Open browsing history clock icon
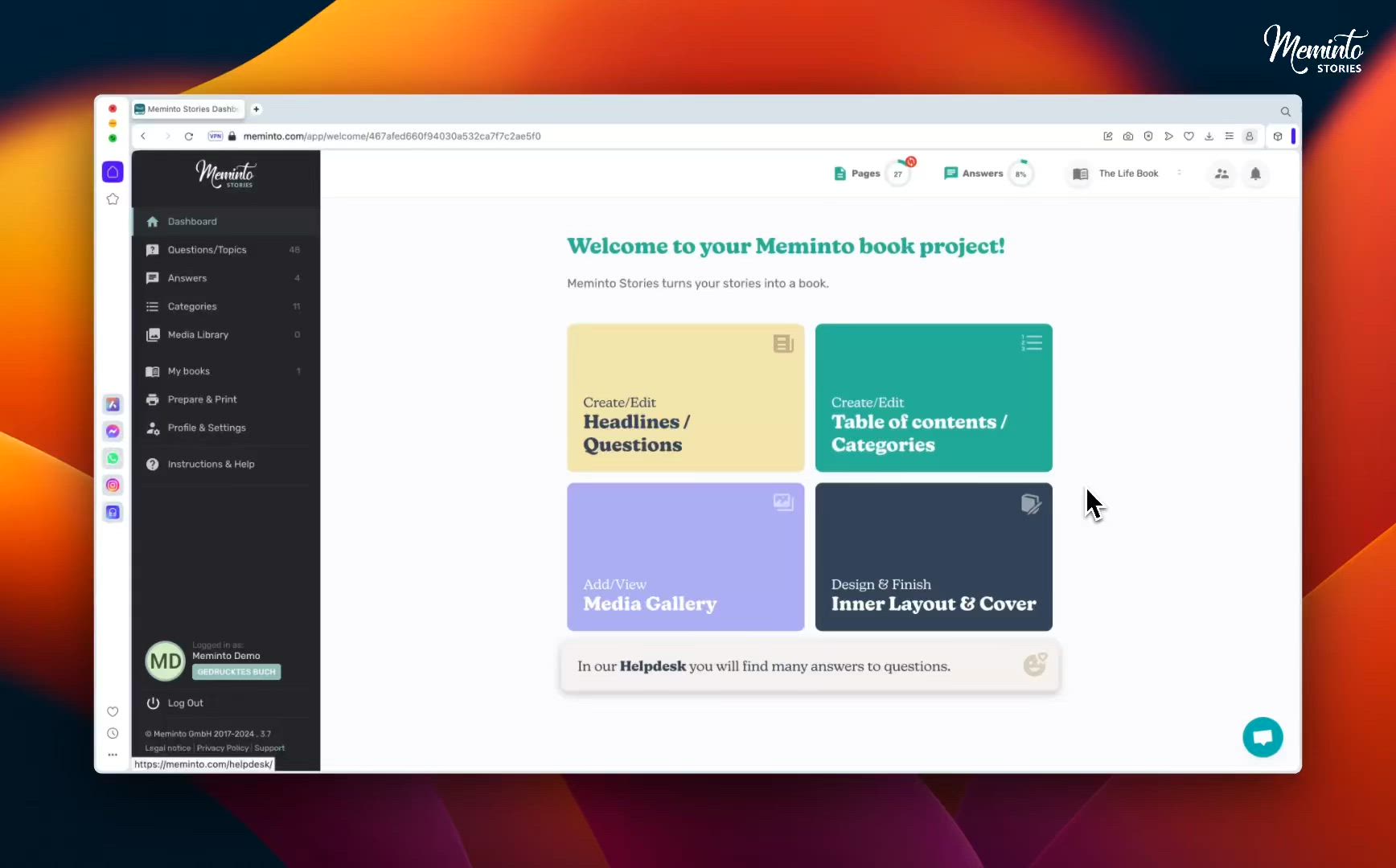 [113, 733]
